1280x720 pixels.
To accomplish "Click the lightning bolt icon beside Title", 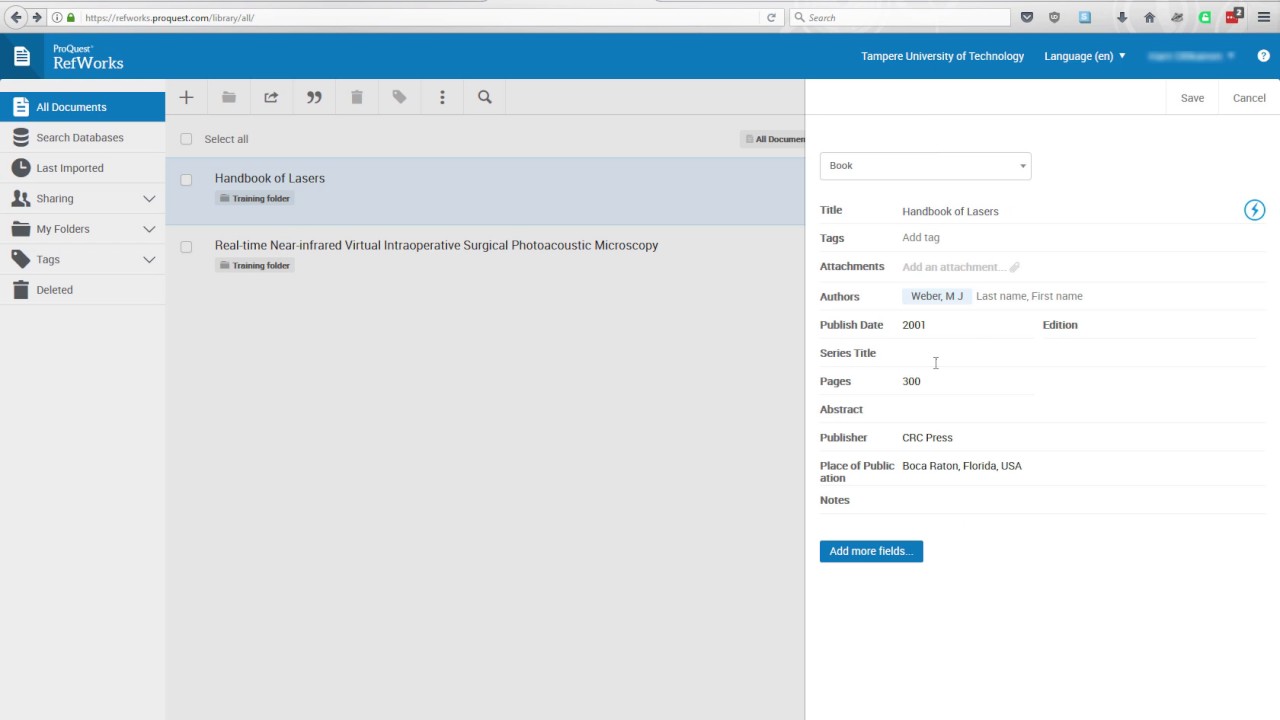I will point(1254,210).
